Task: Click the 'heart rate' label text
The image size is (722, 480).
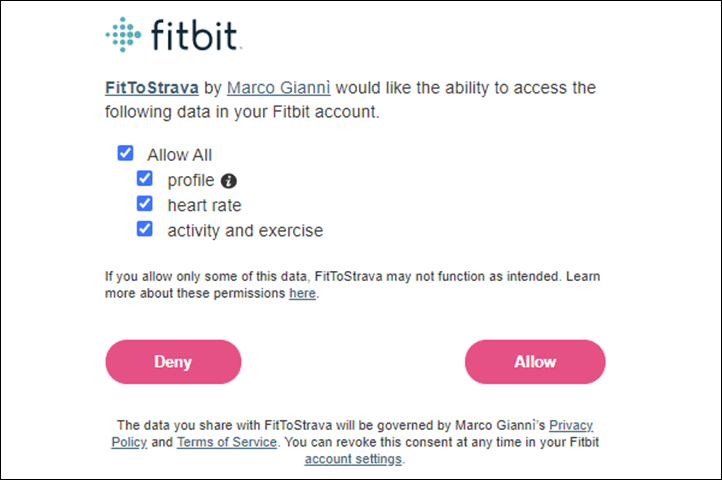Action: 204,205
